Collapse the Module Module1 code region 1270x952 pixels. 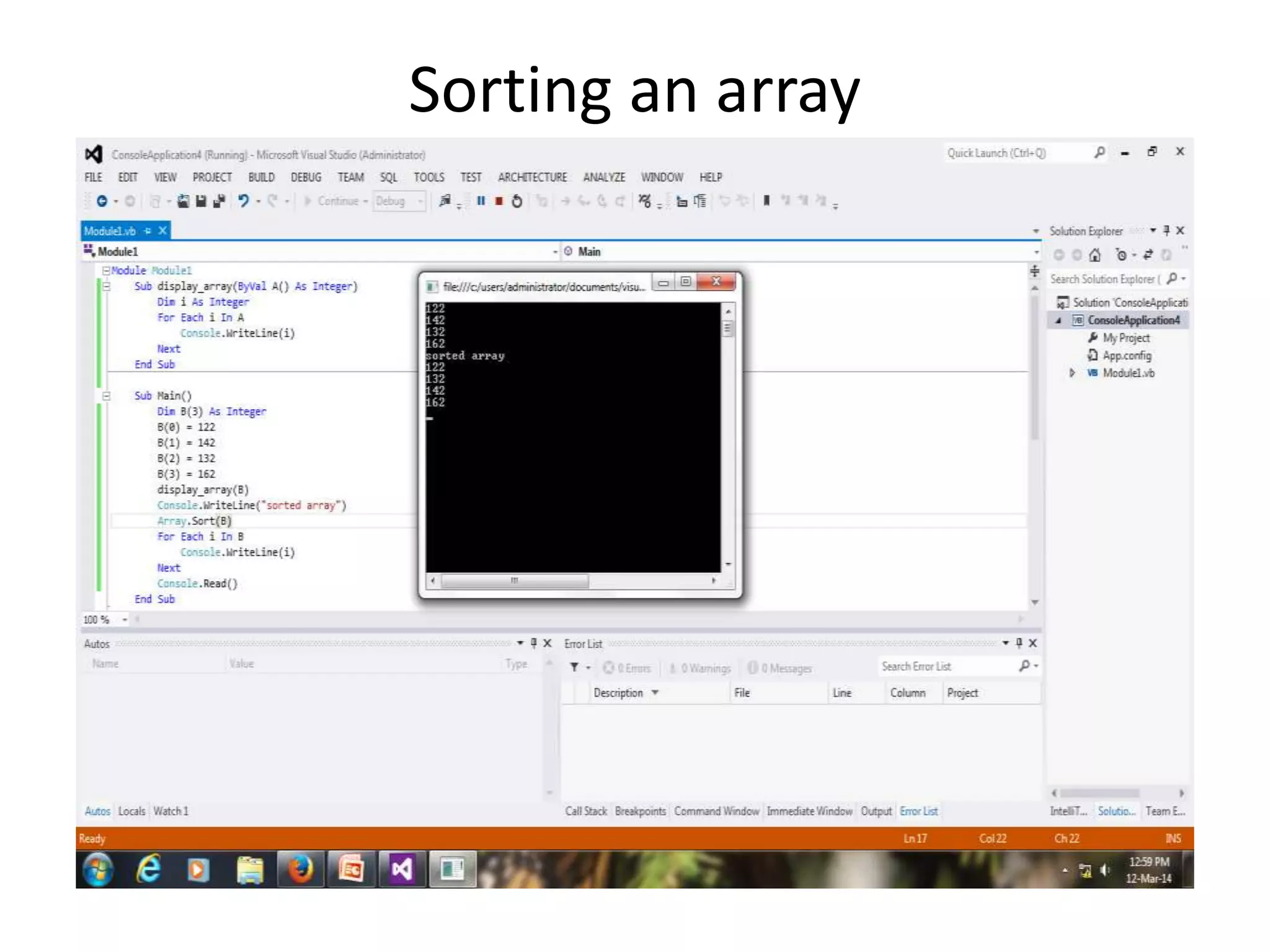pos(106,270)
